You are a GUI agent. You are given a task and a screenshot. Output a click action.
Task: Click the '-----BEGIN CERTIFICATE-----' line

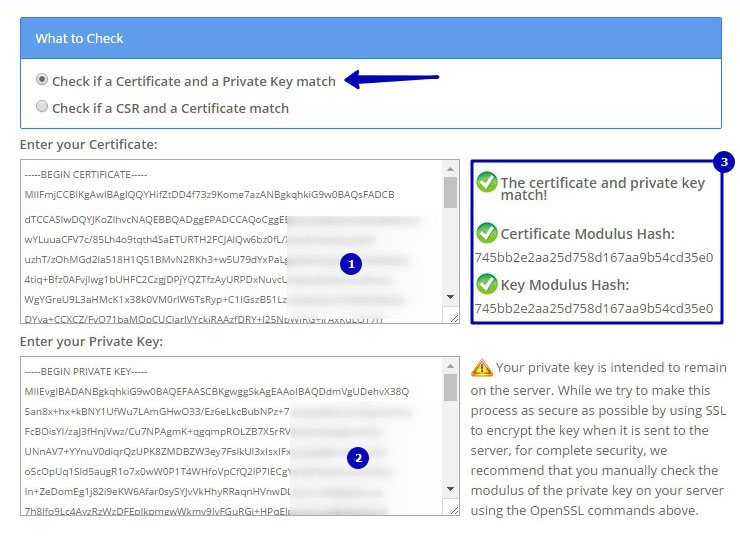point(86,175)
